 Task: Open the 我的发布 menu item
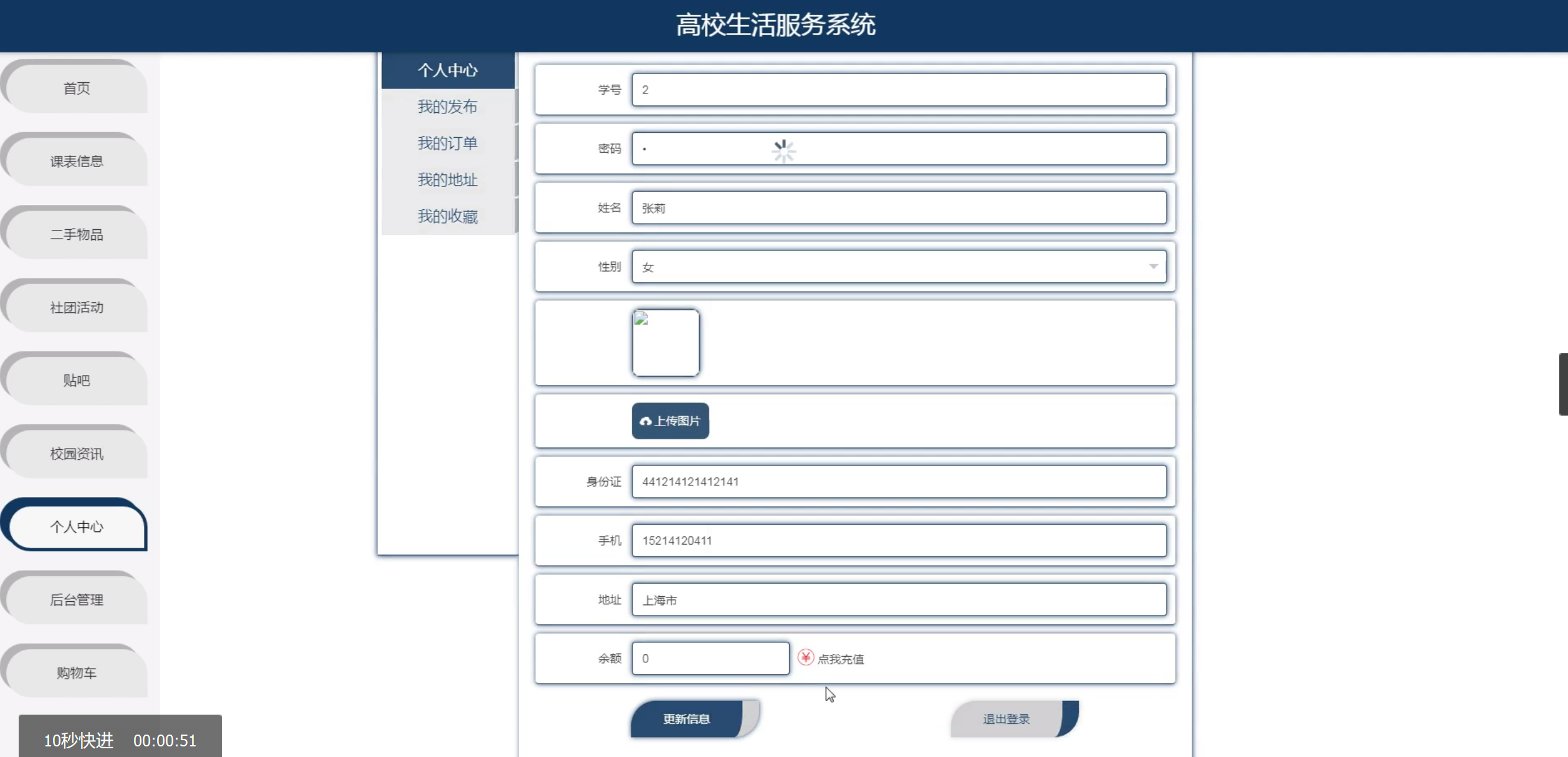pos(447,107)
